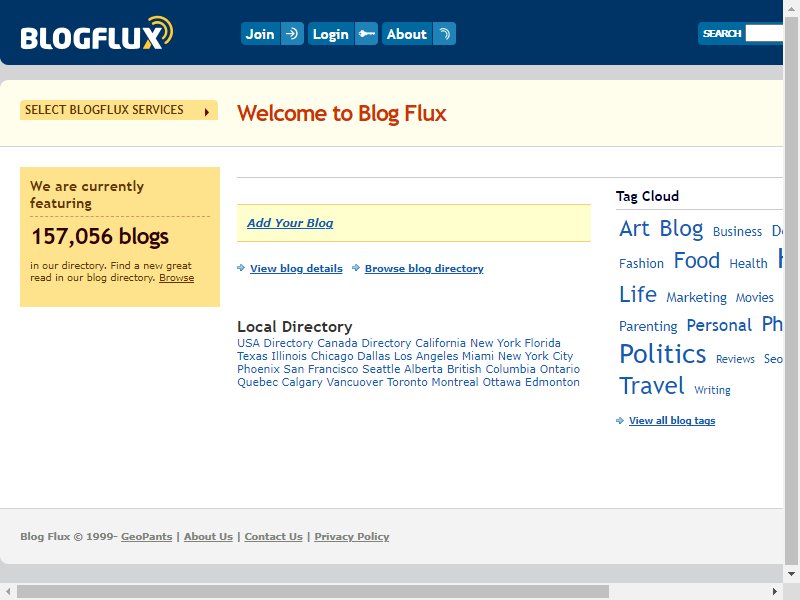
Task: Click the key icon beside Login
Action: point(366,34)
